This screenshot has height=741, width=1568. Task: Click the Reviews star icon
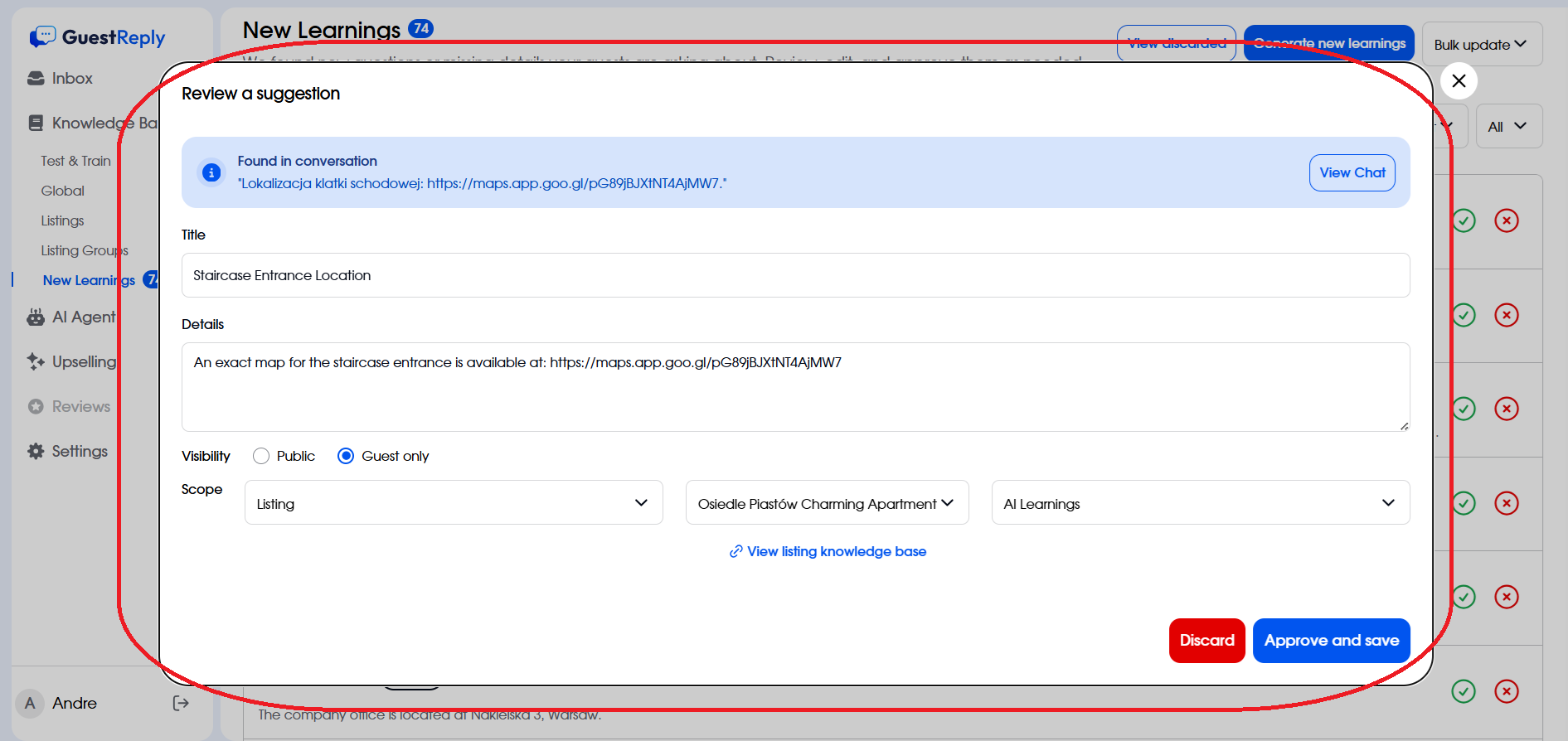36,407
